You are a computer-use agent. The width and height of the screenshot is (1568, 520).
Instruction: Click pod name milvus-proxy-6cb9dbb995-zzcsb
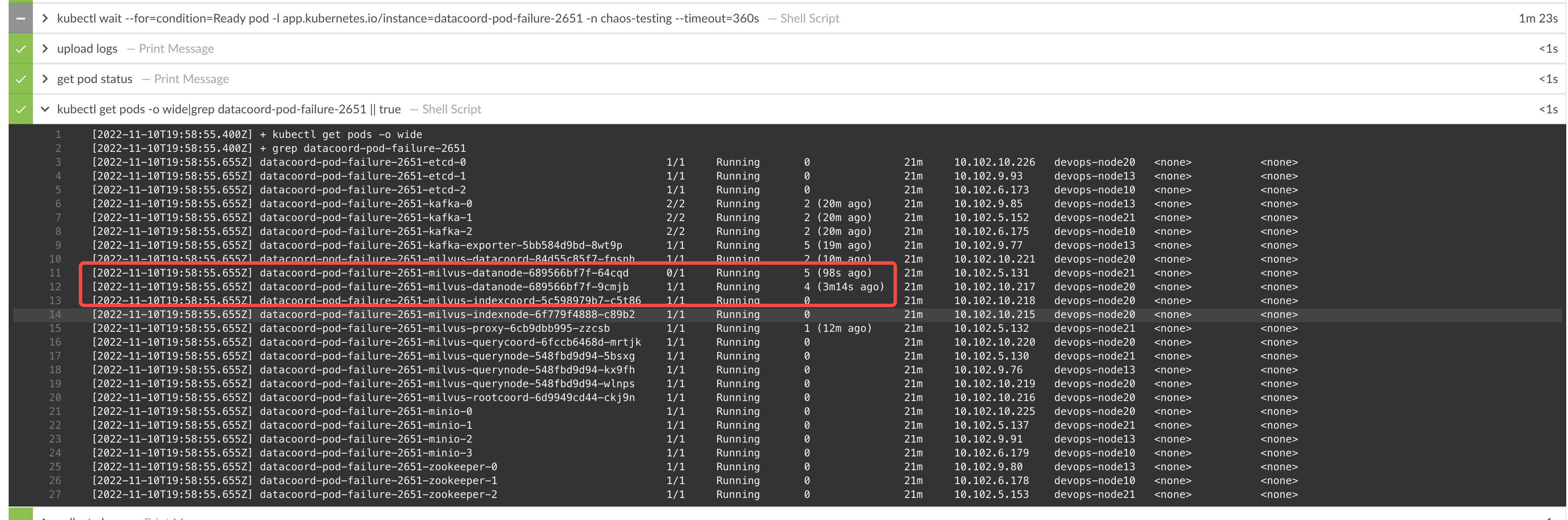coord(519,328)
